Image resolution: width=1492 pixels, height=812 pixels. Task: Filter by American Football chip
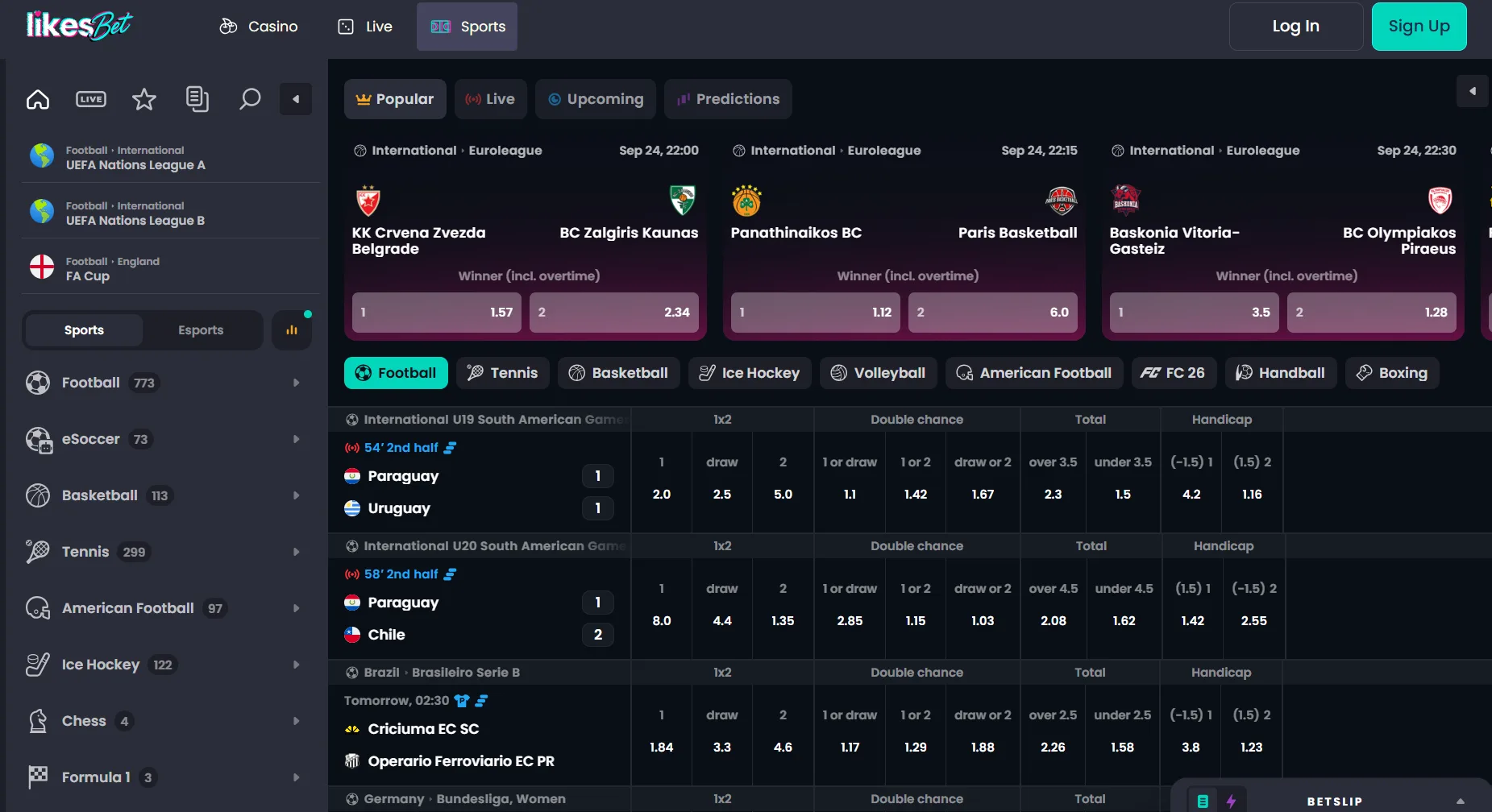[x=1034, y=373]
